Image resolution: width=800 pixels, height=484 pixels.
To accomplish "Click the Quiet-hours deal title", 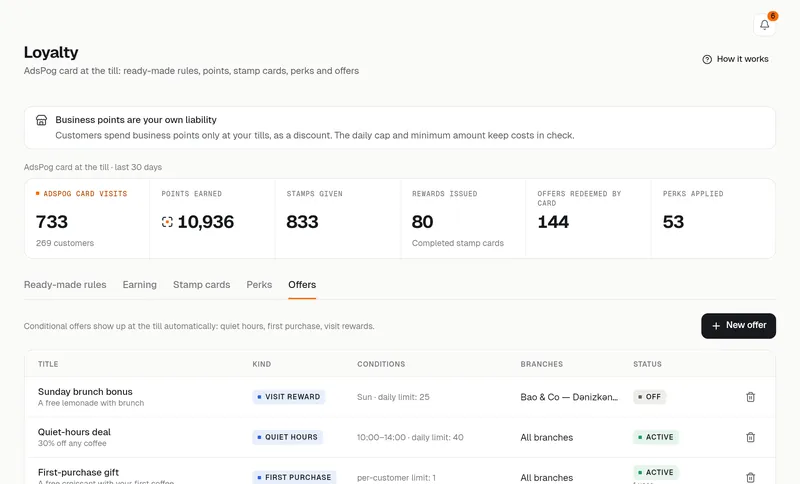I will tap(74, 432).
